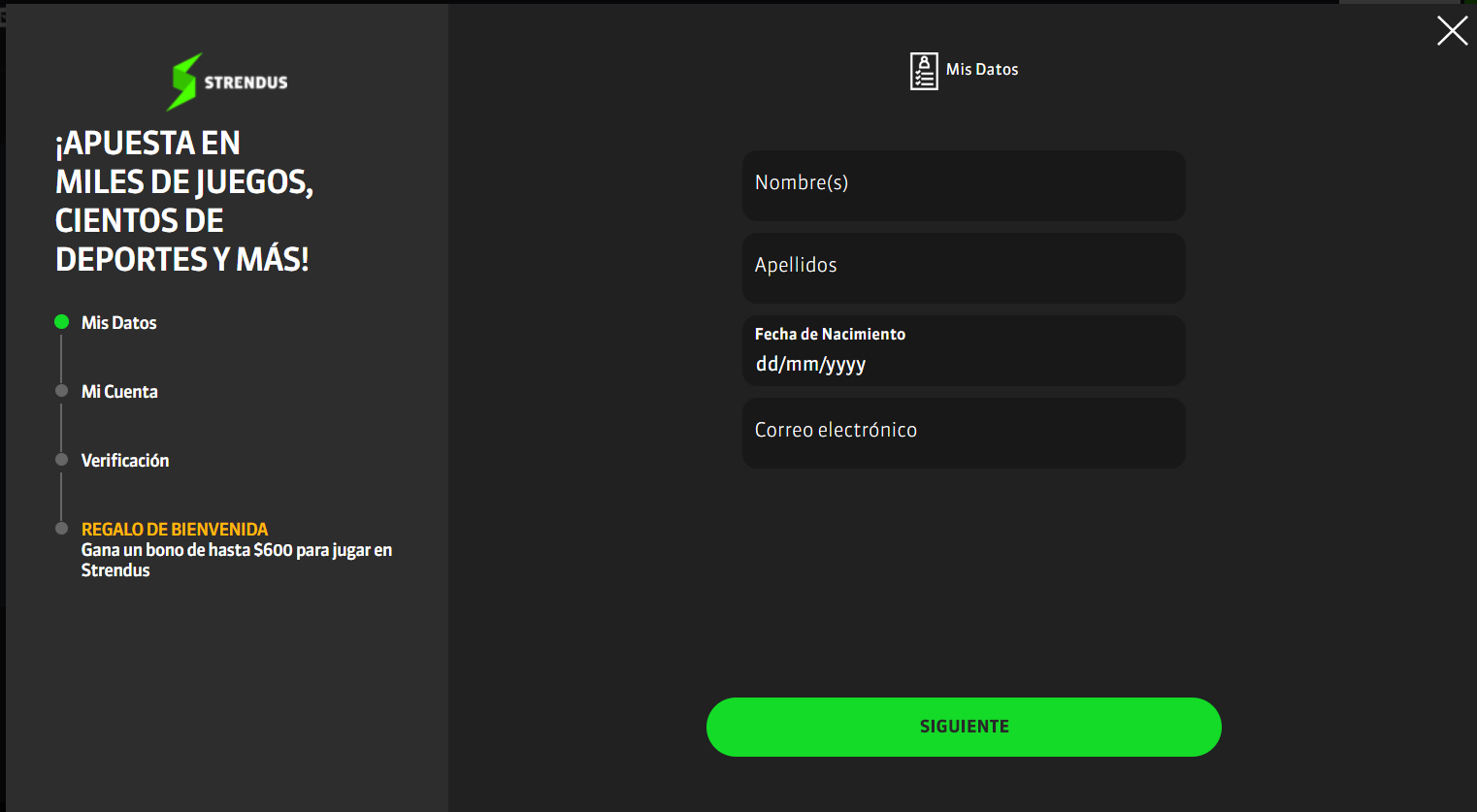Click the gray Mi Cuenta step dot
The width and height of the screenshot is (1477, 812).
61,391
